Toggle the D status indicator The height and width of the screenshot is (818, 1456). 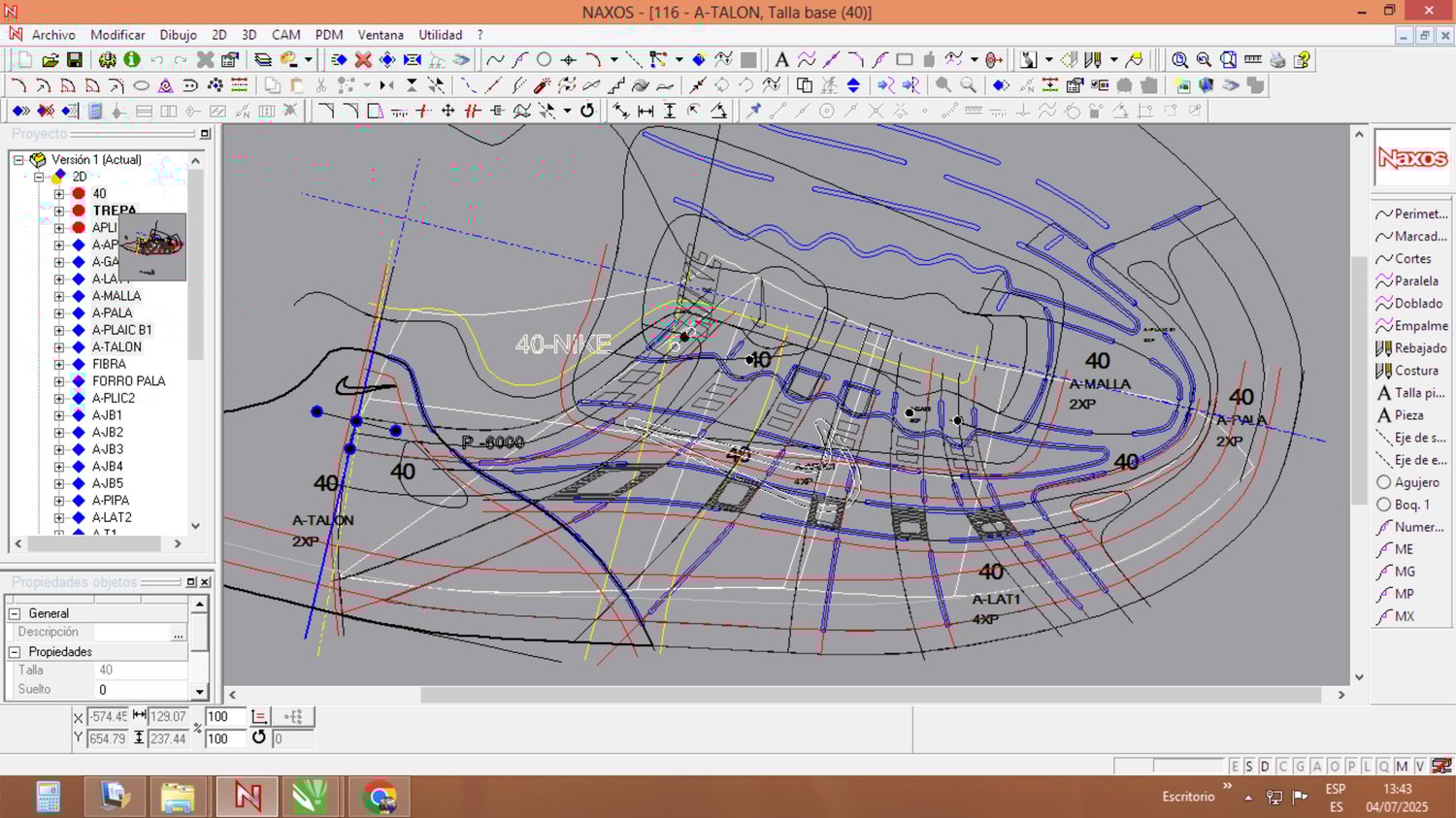click(x=1265, y=767)
